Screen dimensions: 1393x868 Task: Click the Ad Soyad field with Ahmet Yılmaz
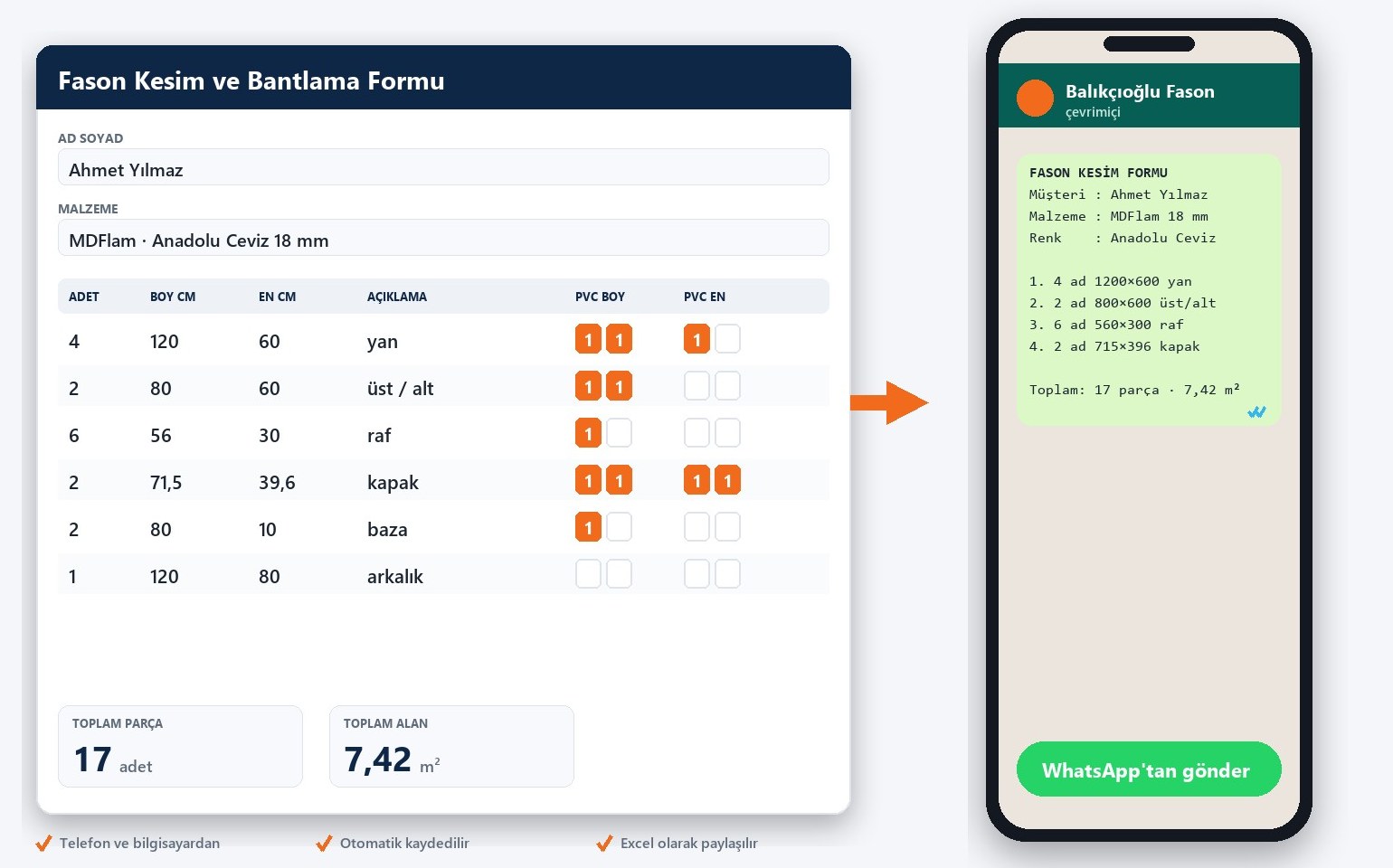[443, 167]
